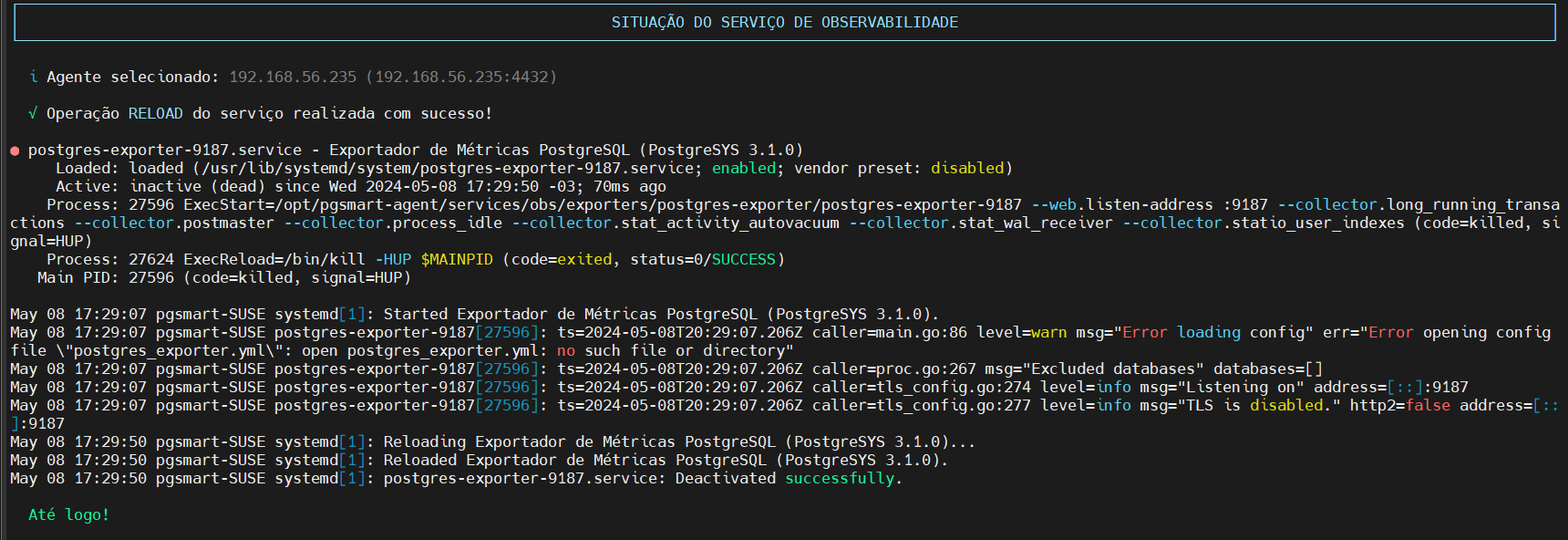Click the red status dot beside postgres-exporter-9187.service
The width and height of the screenshot is (1568, 540).
(x=15, y=151)
